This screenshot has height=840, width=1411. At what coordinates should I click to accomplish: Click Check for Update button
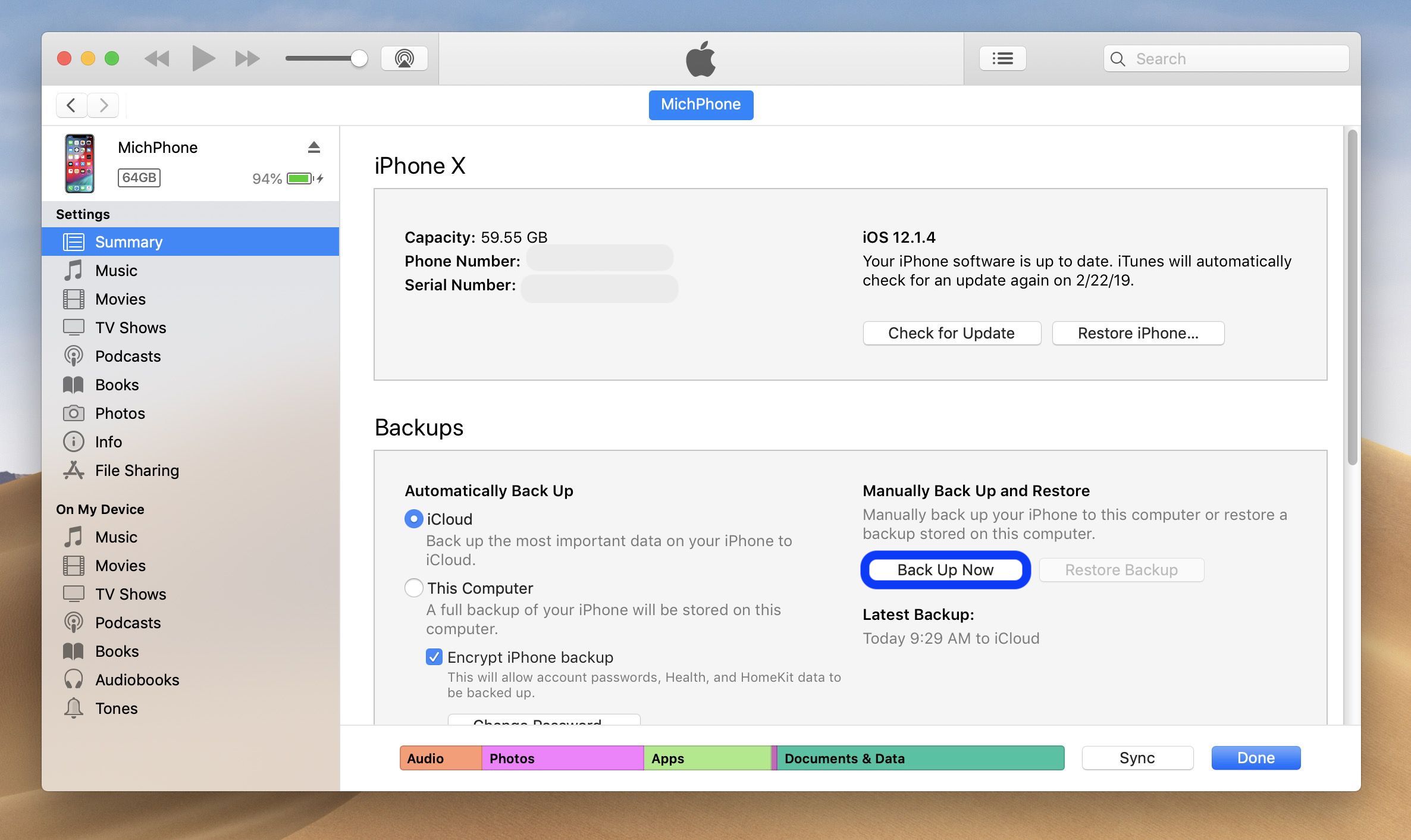tap(952, 331)
